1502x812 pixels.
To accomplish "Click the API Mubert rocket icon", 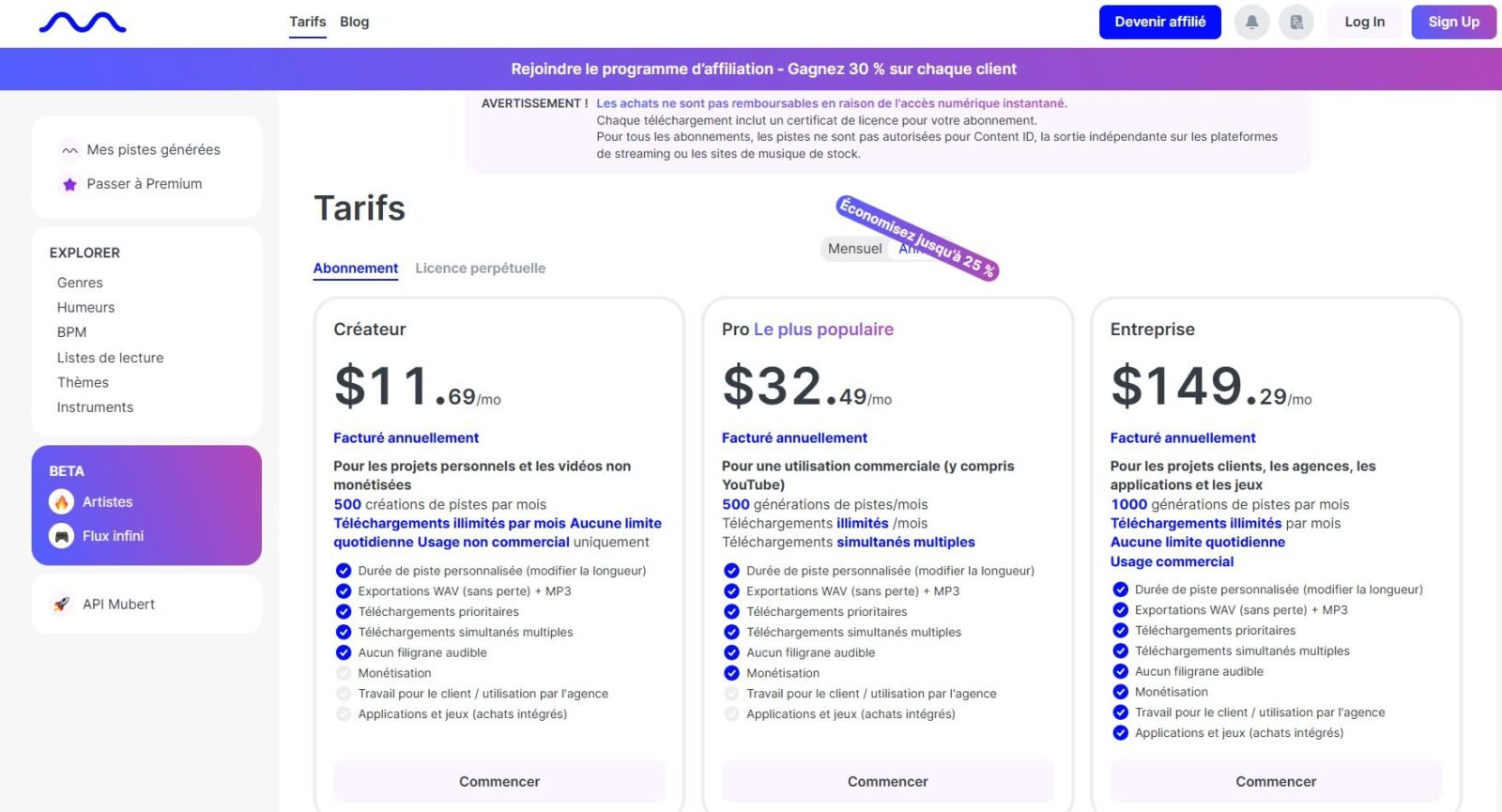I will click(x=62, y=605).
